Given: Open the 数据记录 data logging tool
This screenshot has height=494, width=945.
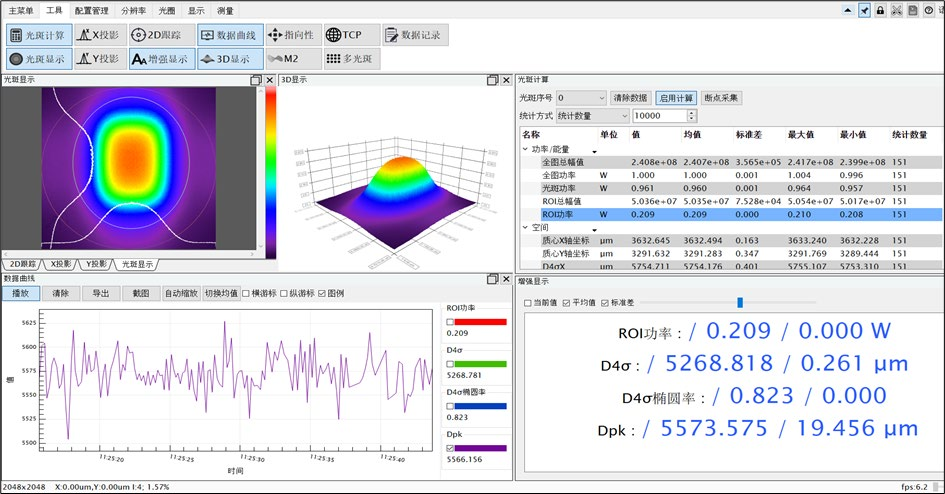Looking at the screenshot, I should pos(416,35).
